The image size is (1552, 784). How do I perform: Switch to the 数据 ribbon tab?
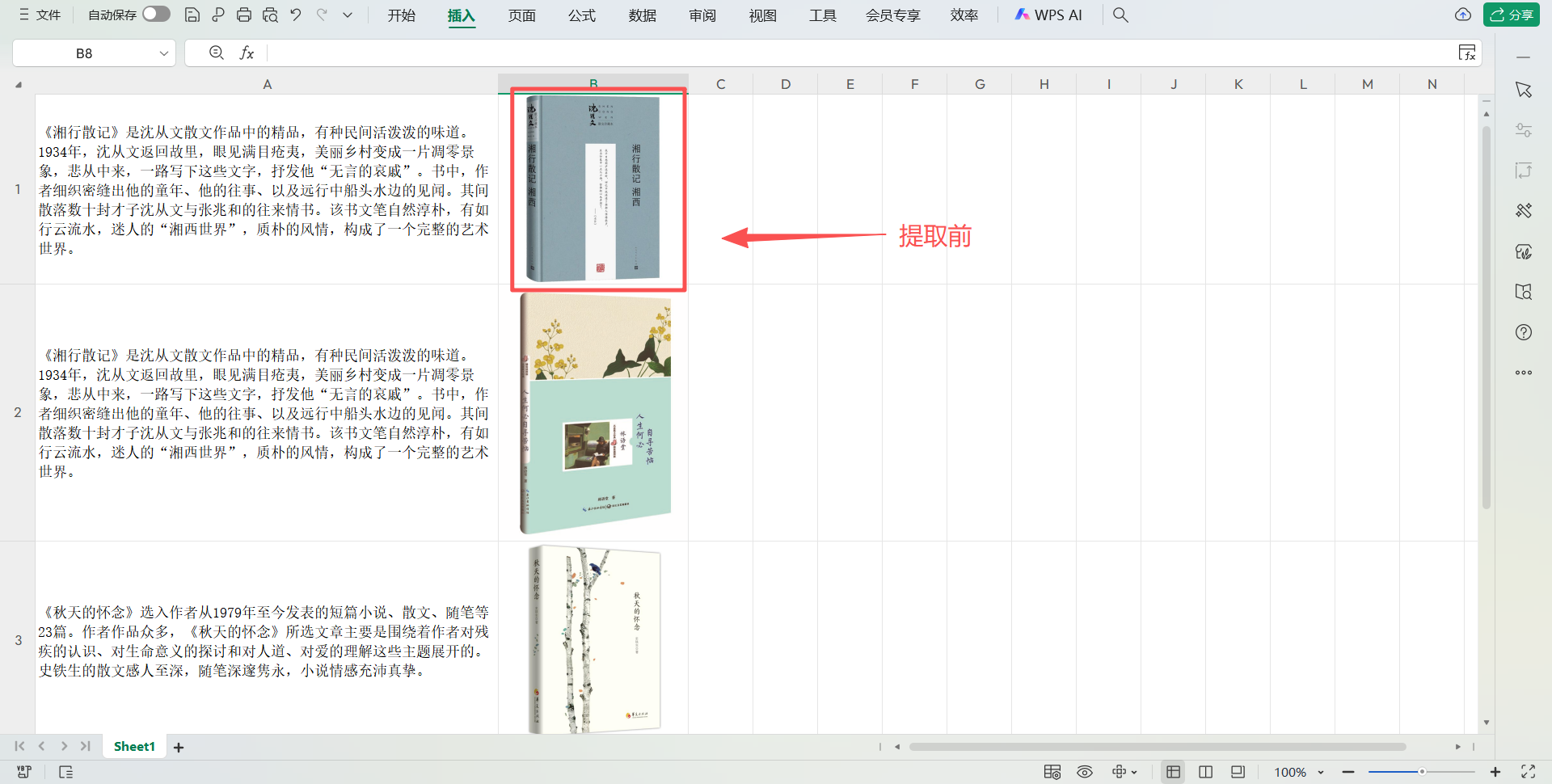[642, 15]
